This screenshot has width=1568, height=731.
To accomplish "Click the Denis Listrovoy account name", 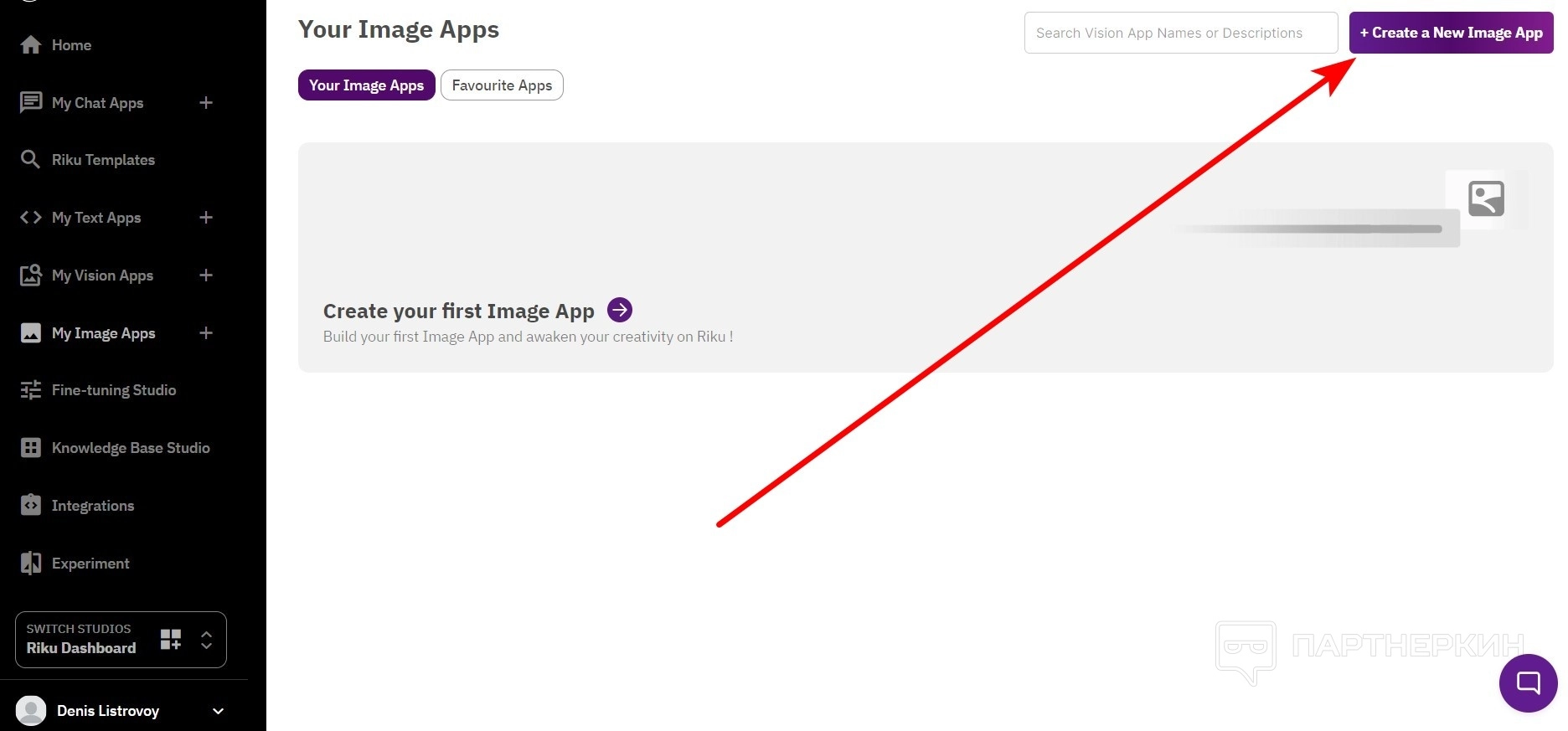I will tap(108, 711).
